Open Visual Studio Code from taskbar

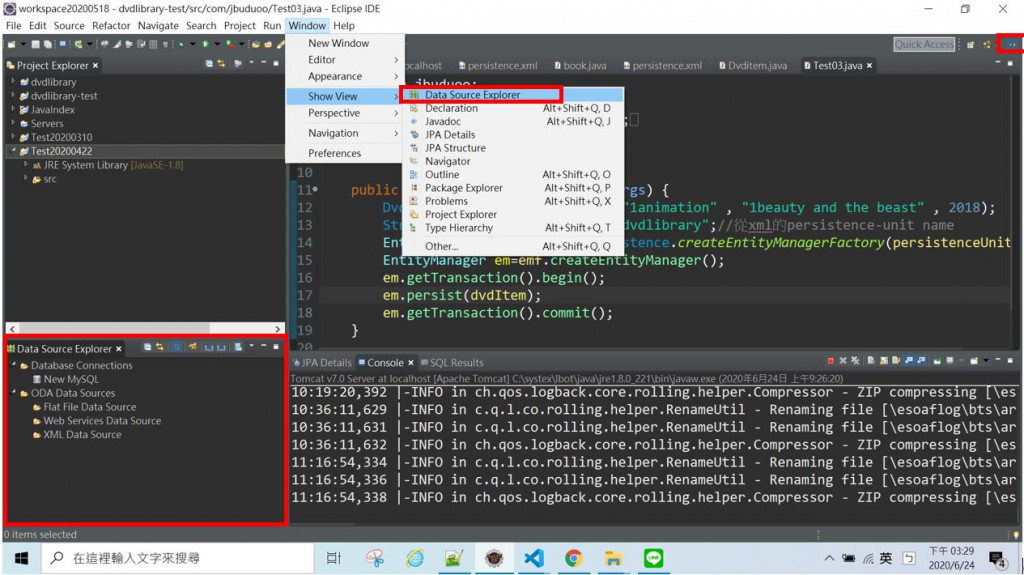coord(534,558)
